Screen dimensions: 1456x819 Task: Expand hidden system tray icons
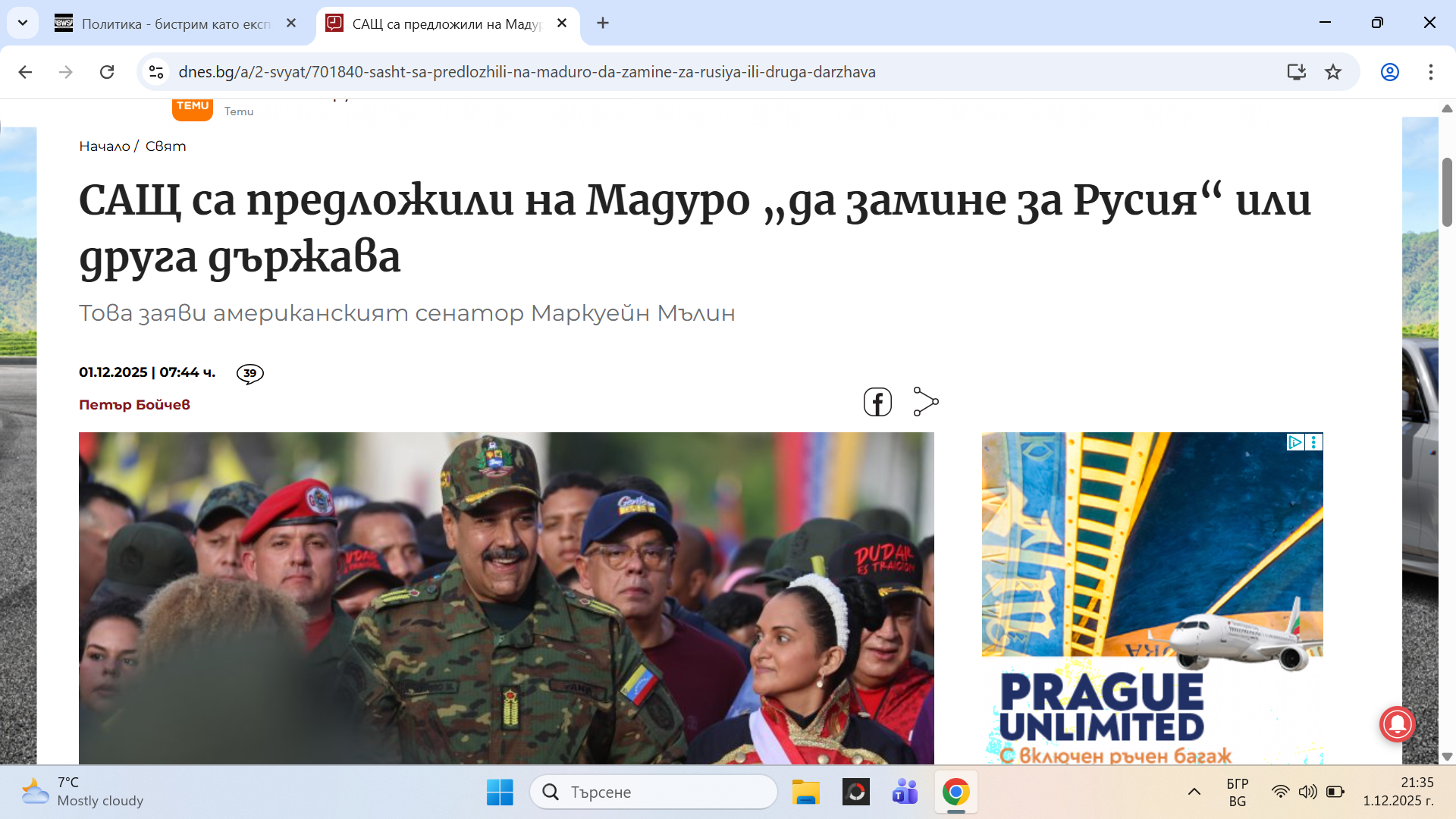(1194, 792)
